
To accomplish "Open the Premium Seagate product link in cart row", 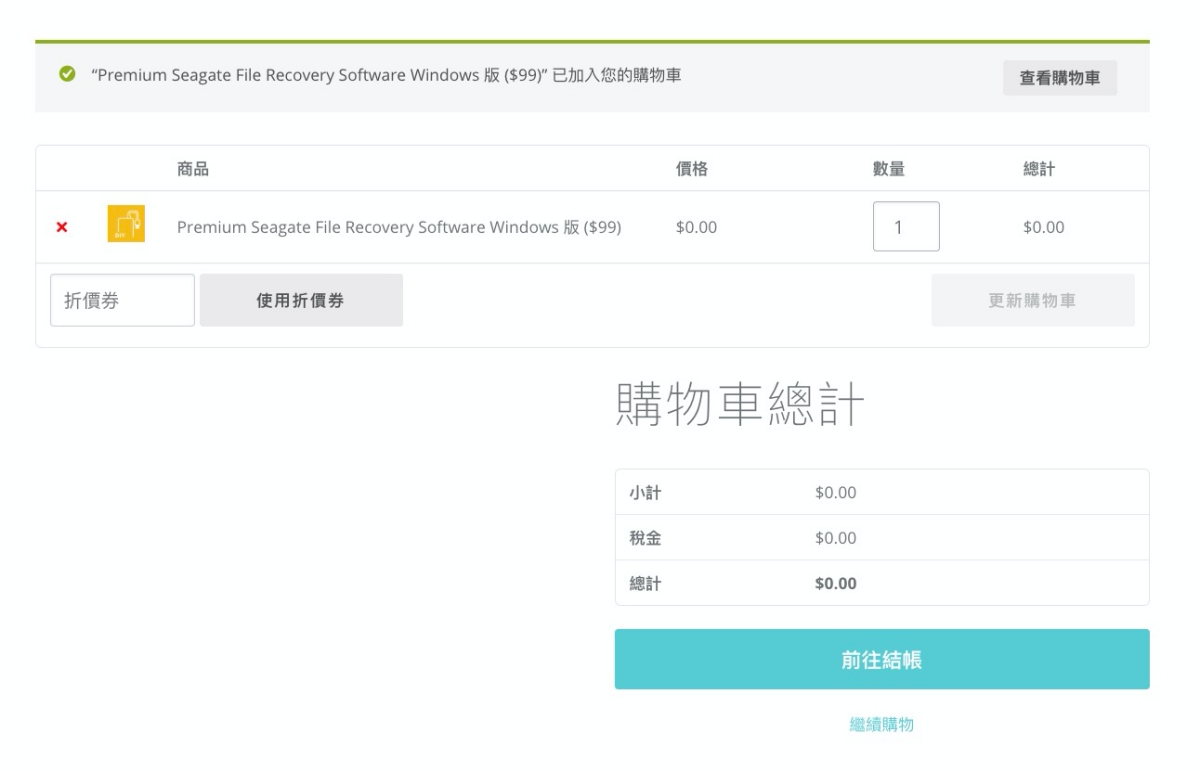I will [x=399, y=227].
